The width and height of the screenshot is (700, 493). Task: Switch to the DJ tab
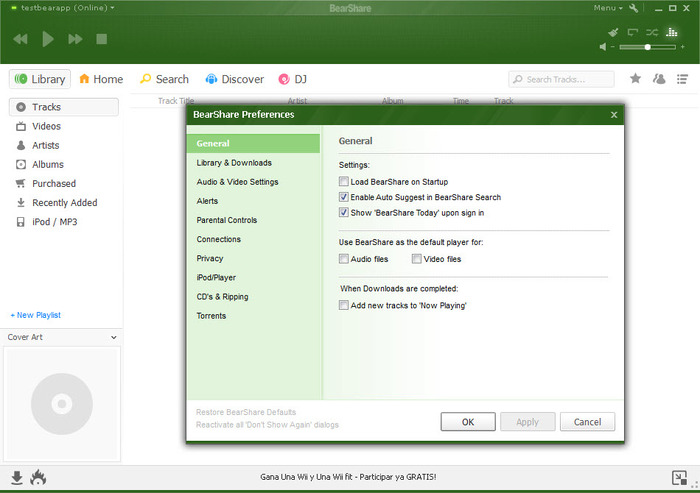pos(292,79)
